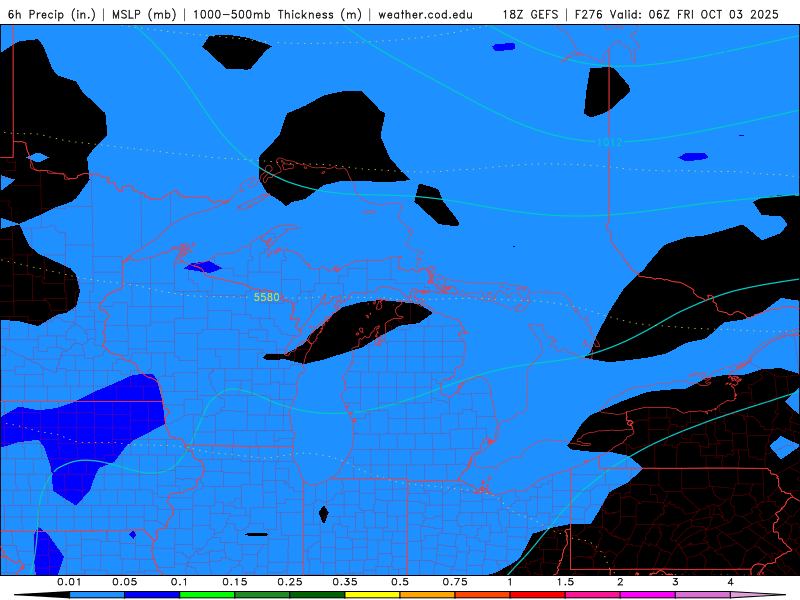Image resolution: width=800 pixels, height=600 pixels.
Task: Select the black legend color swatch
Action: click(42, 595)
